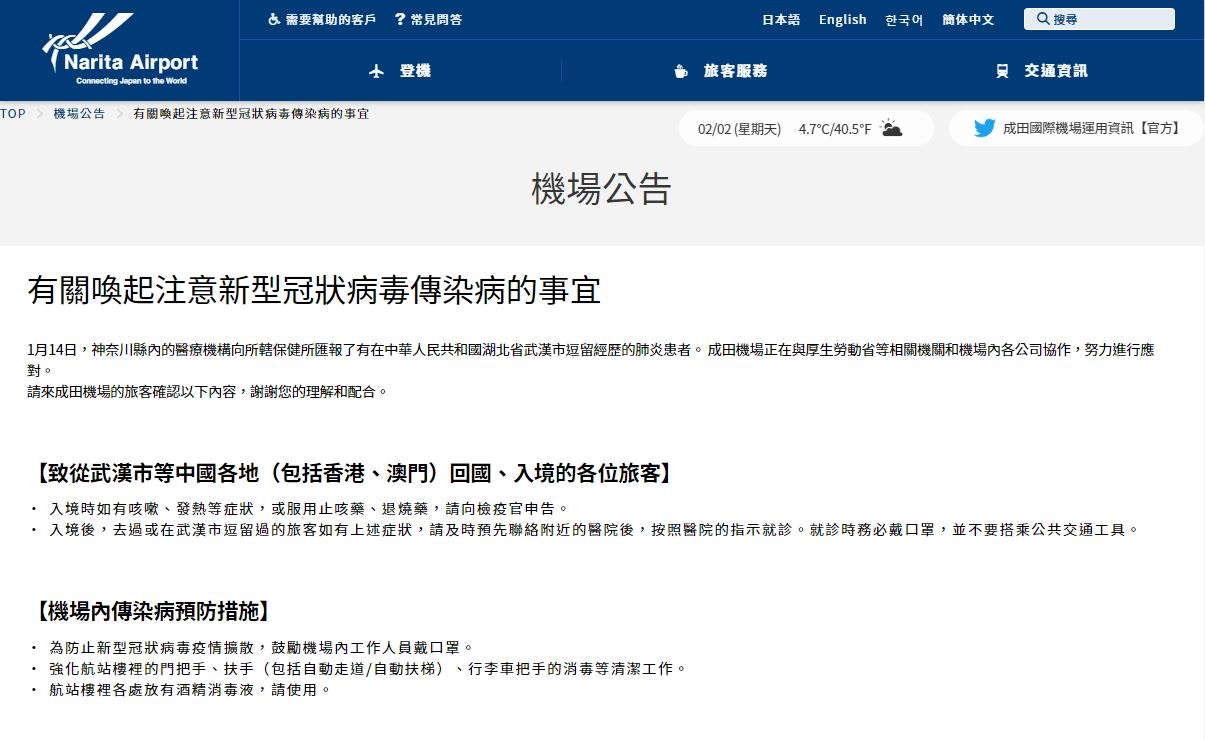Screen dimensions: 1205x740
Task: Switch language to 简体中文
Action: [x=968, y=19]
